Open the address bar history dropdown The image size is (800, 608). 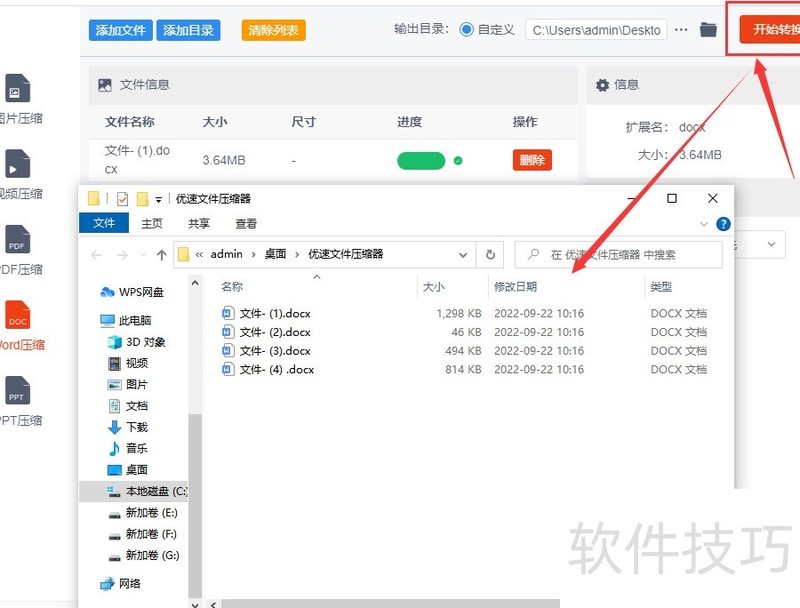[x=466, y=254]
